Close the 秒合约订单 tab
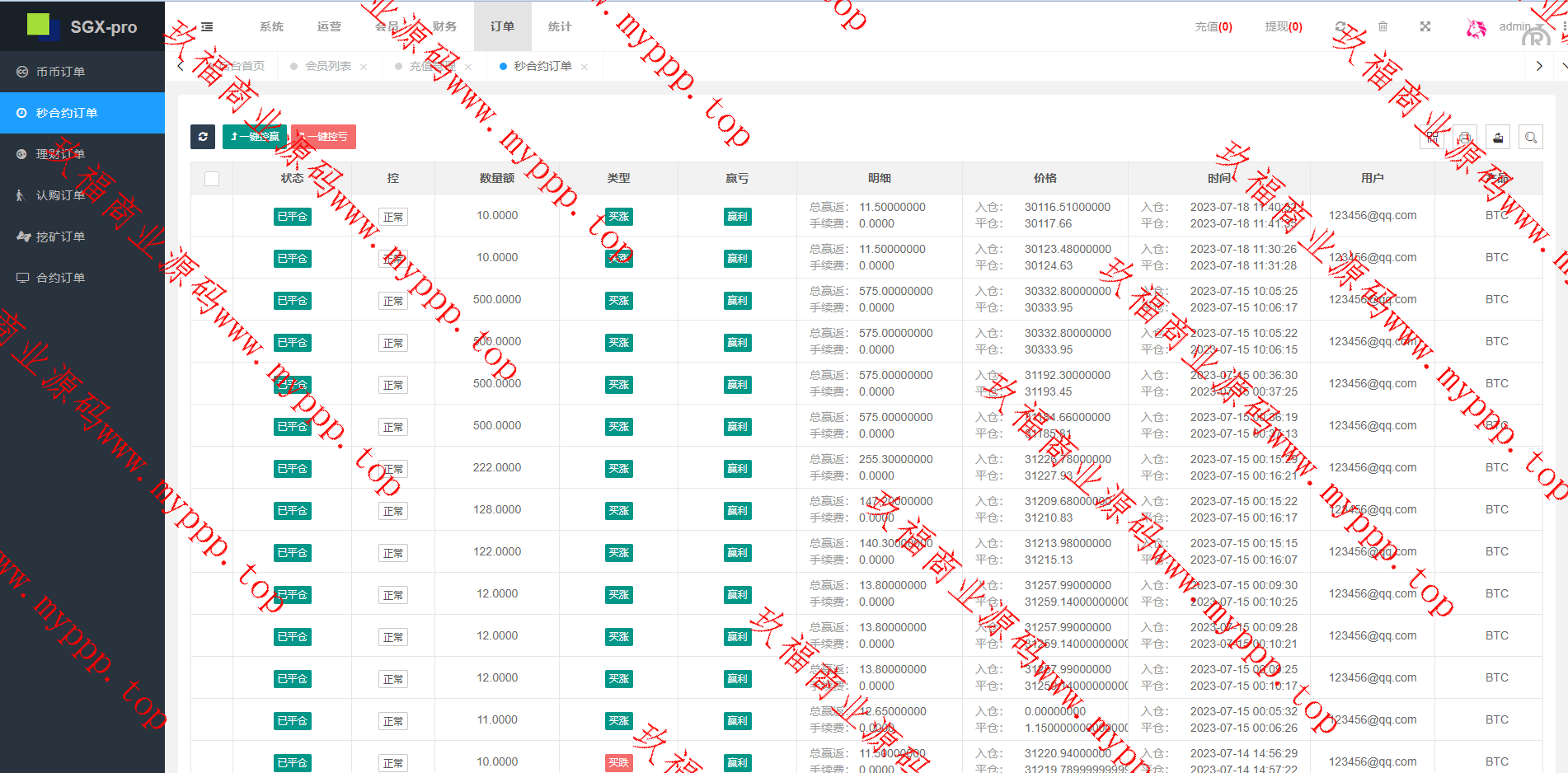 click(584, 68)
